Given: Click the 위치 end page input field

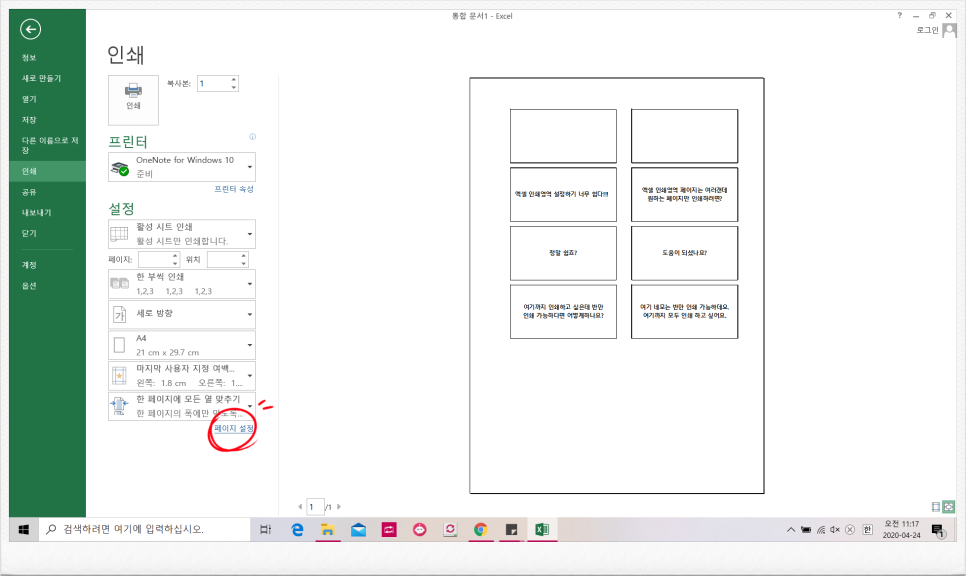Looking at the screenshot, I should pyautogui.click(x=223, y=259).
